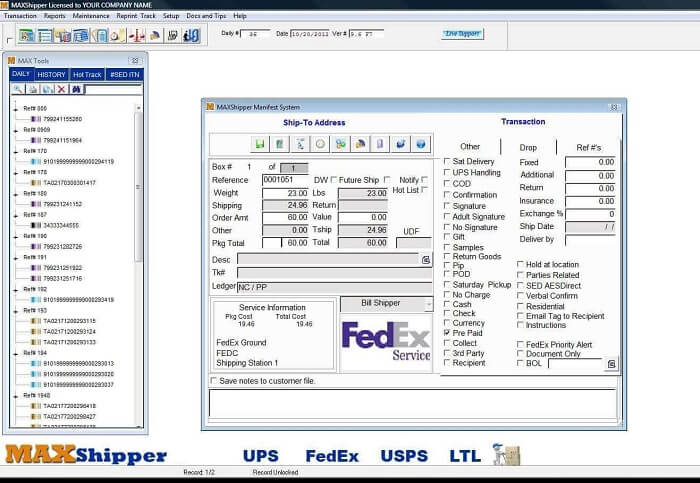Image resolution: width=700 pixels, height=483 pixels.
Task: Open the Bill Shipper dropdown
Action: pos(429,304)
